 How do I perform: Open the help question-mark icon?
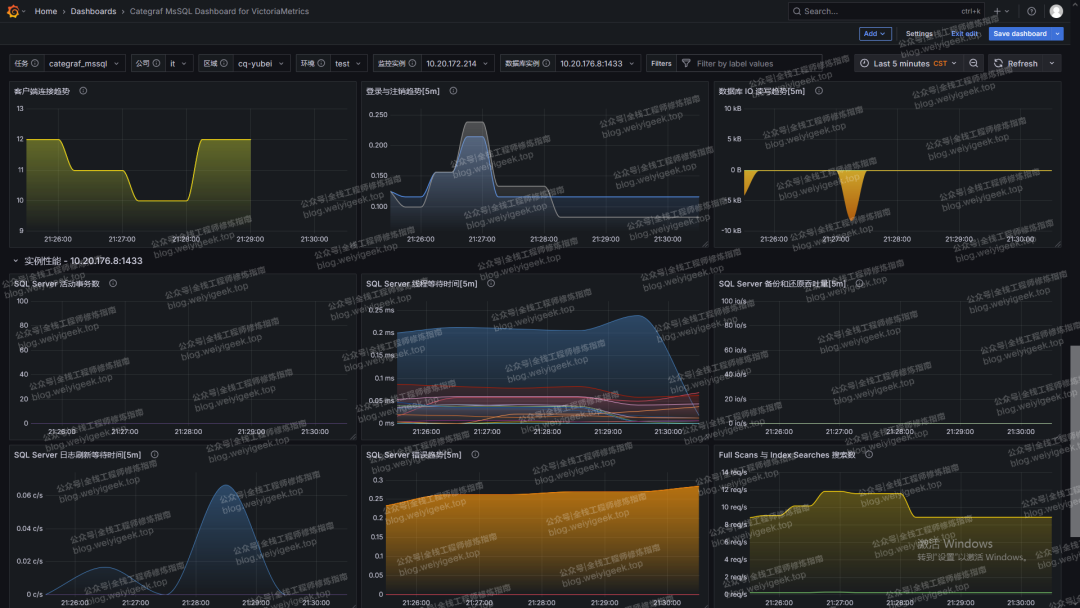[1031, 11]
